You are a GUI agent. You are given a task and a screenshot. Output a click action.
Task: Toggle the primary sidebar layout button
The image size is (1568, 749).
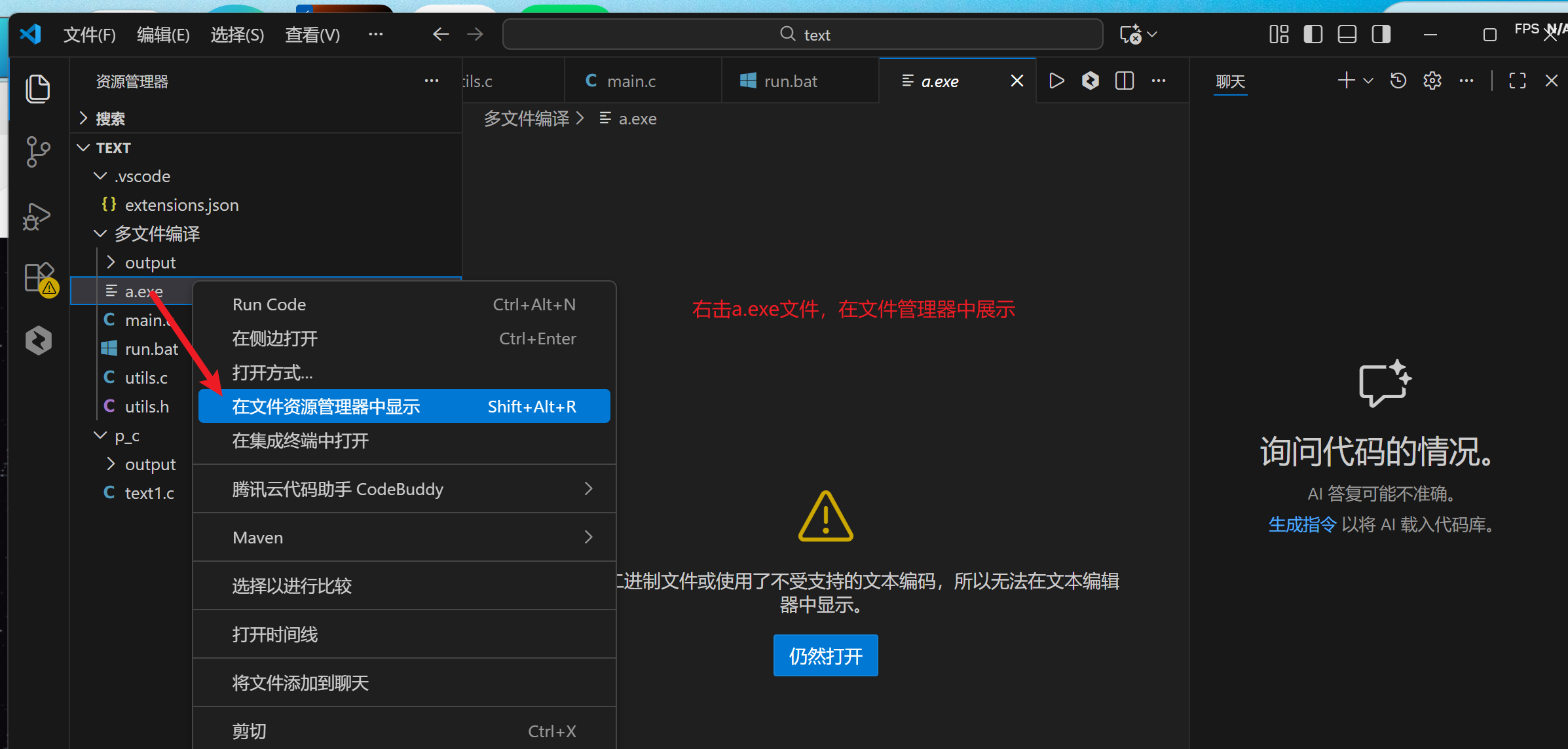(1313, 34)
